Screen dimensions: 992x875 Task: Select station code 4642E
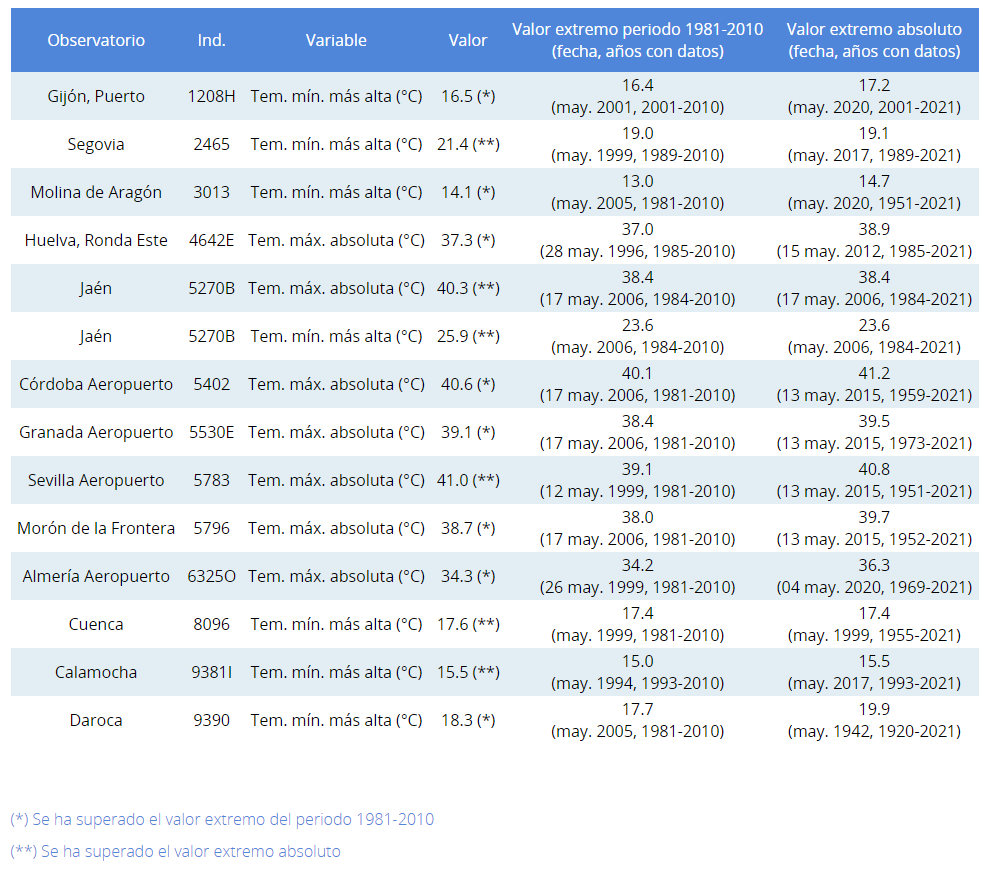pos(211,240)
